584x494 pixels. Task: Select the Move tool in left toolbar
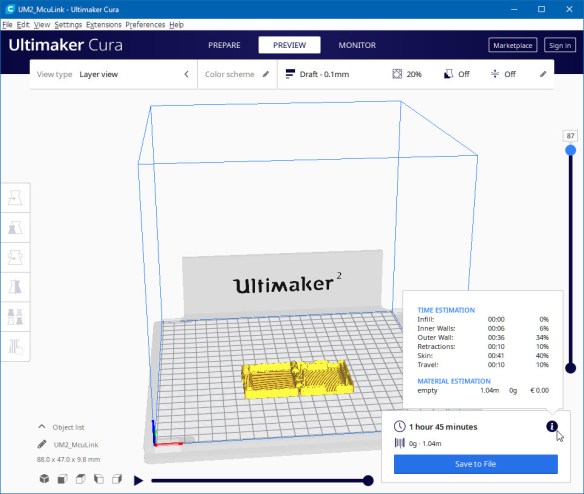point(15,198)
